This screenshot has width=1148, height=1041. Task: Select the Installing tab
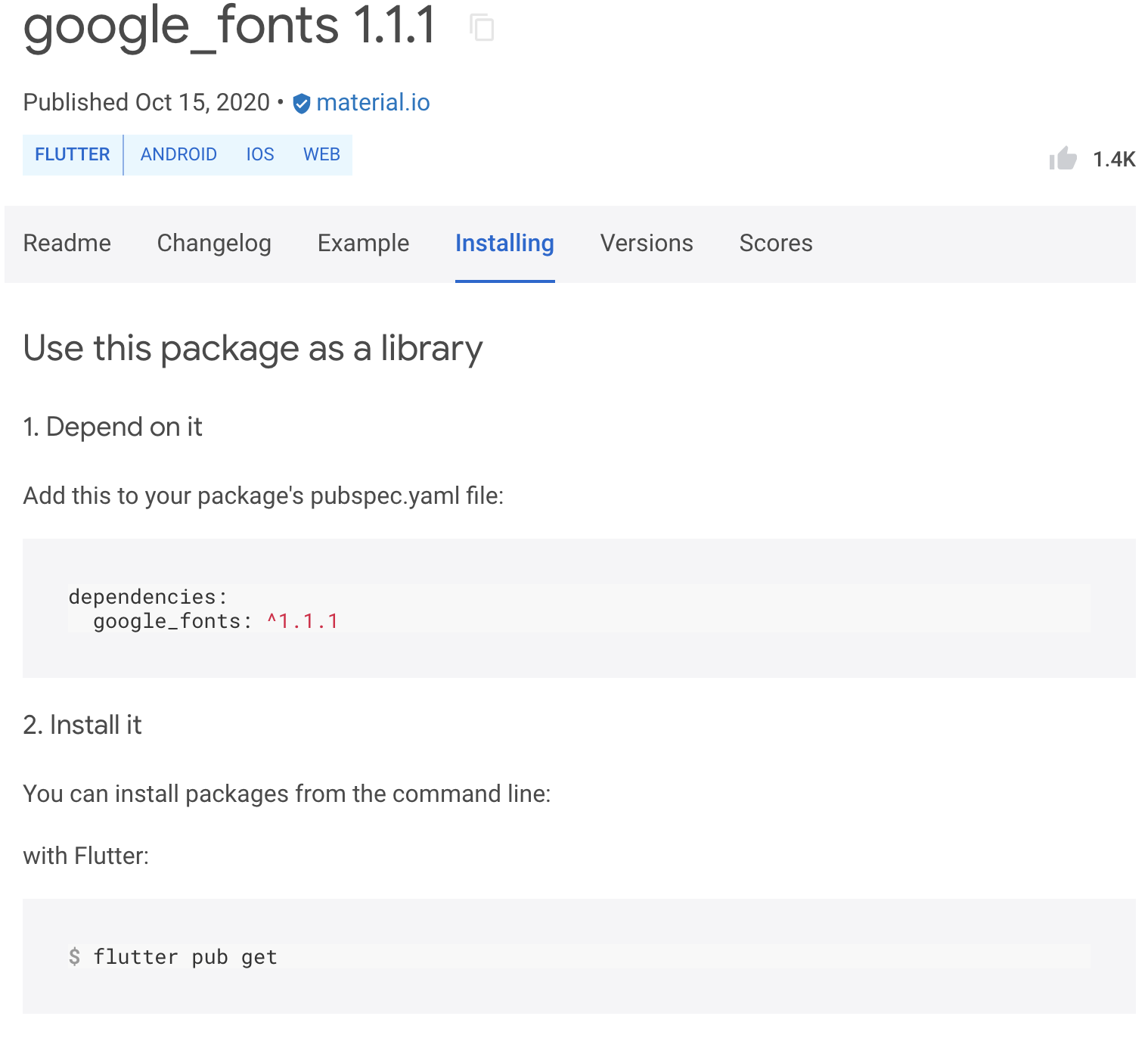504,244
